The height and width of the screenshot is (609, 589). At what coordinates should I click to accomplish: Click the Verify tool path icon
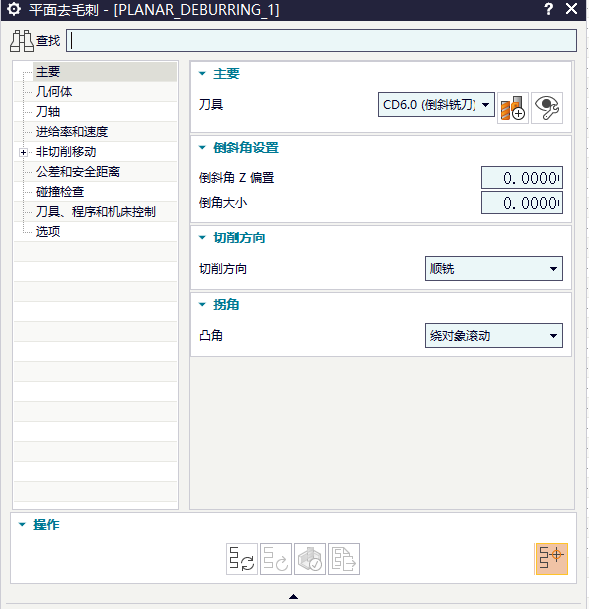coord(310,559)
